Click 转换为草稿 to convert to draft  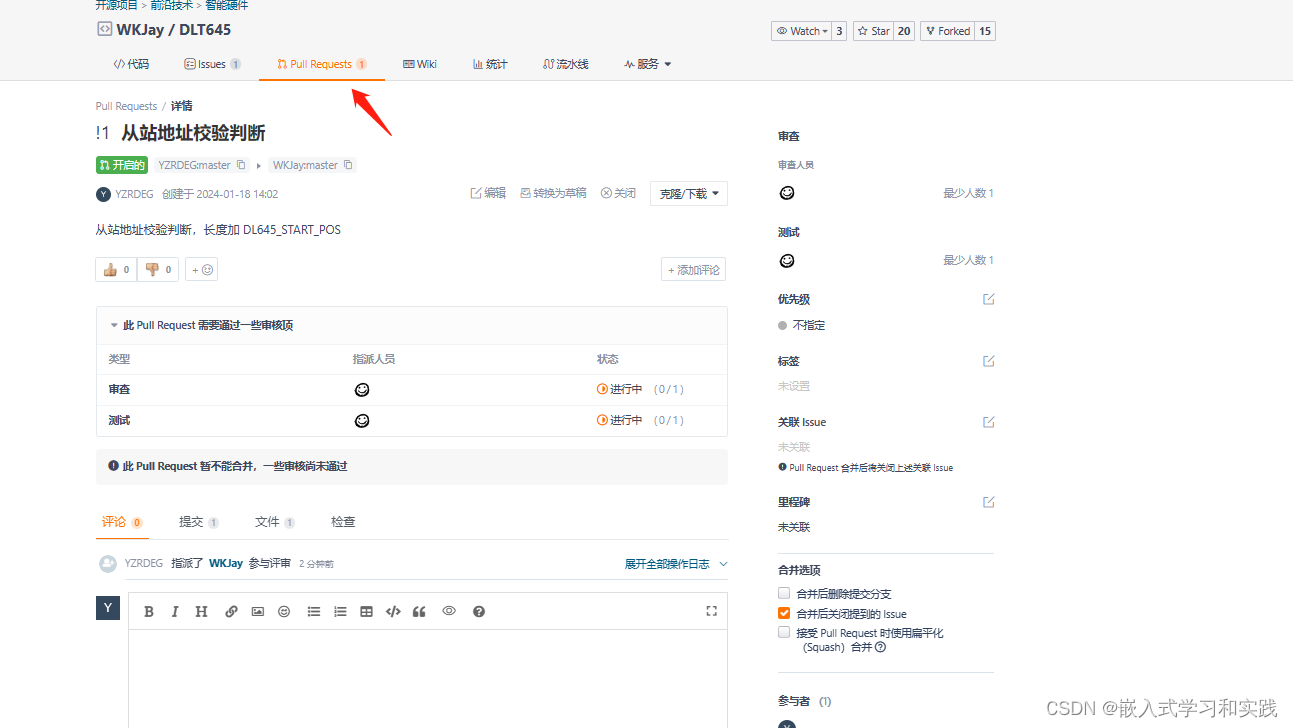coord(553,193)
